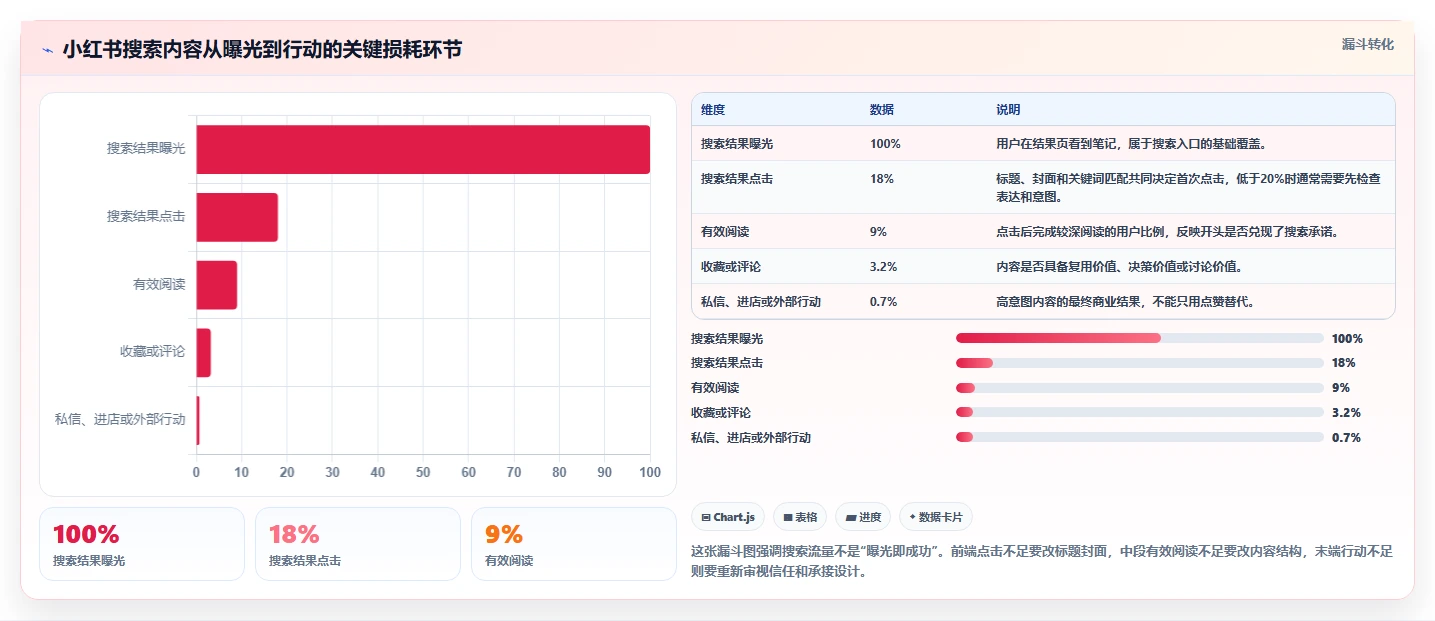Click the 维度 table column header
This screenshot has height=621, width=1435.
tap(713, 109)
